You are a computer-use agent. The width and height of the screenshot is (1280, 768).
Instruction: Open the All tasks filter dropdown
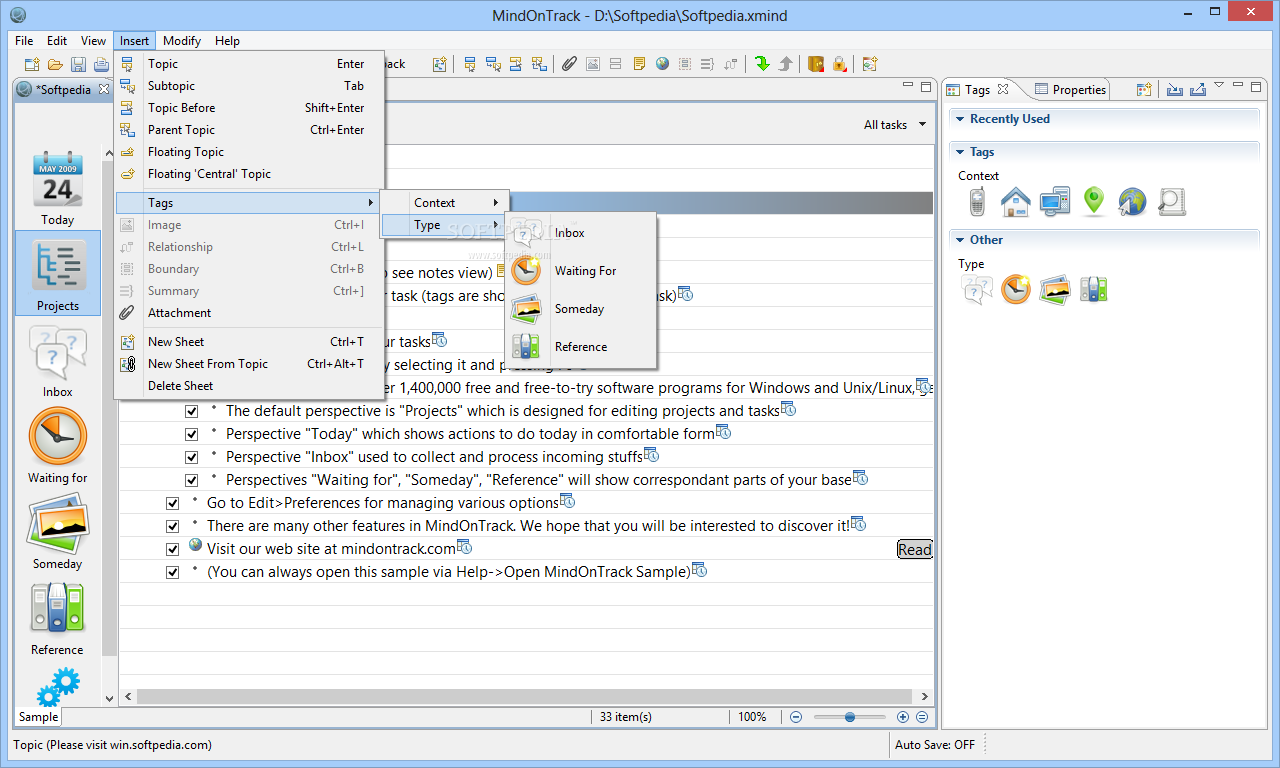(x=895, y=125)
